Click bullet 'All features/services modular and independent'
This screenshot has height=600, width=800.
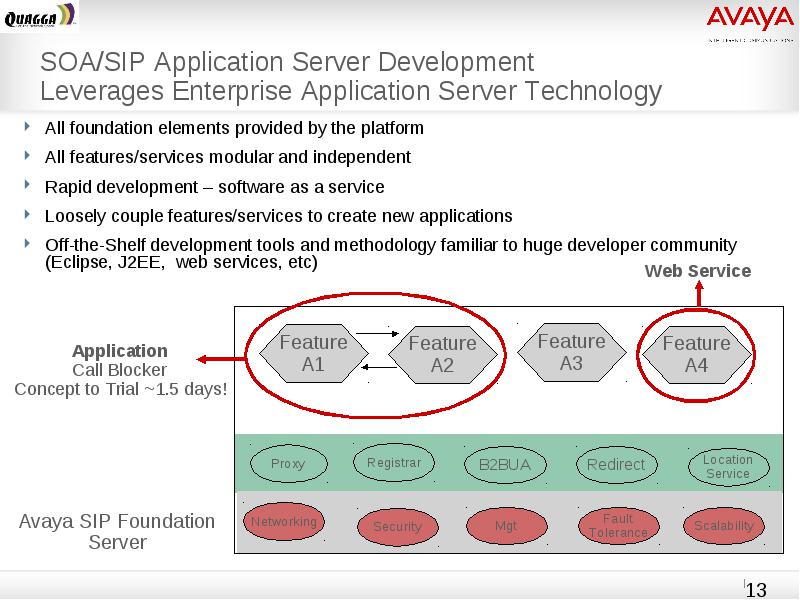point(228,157)
